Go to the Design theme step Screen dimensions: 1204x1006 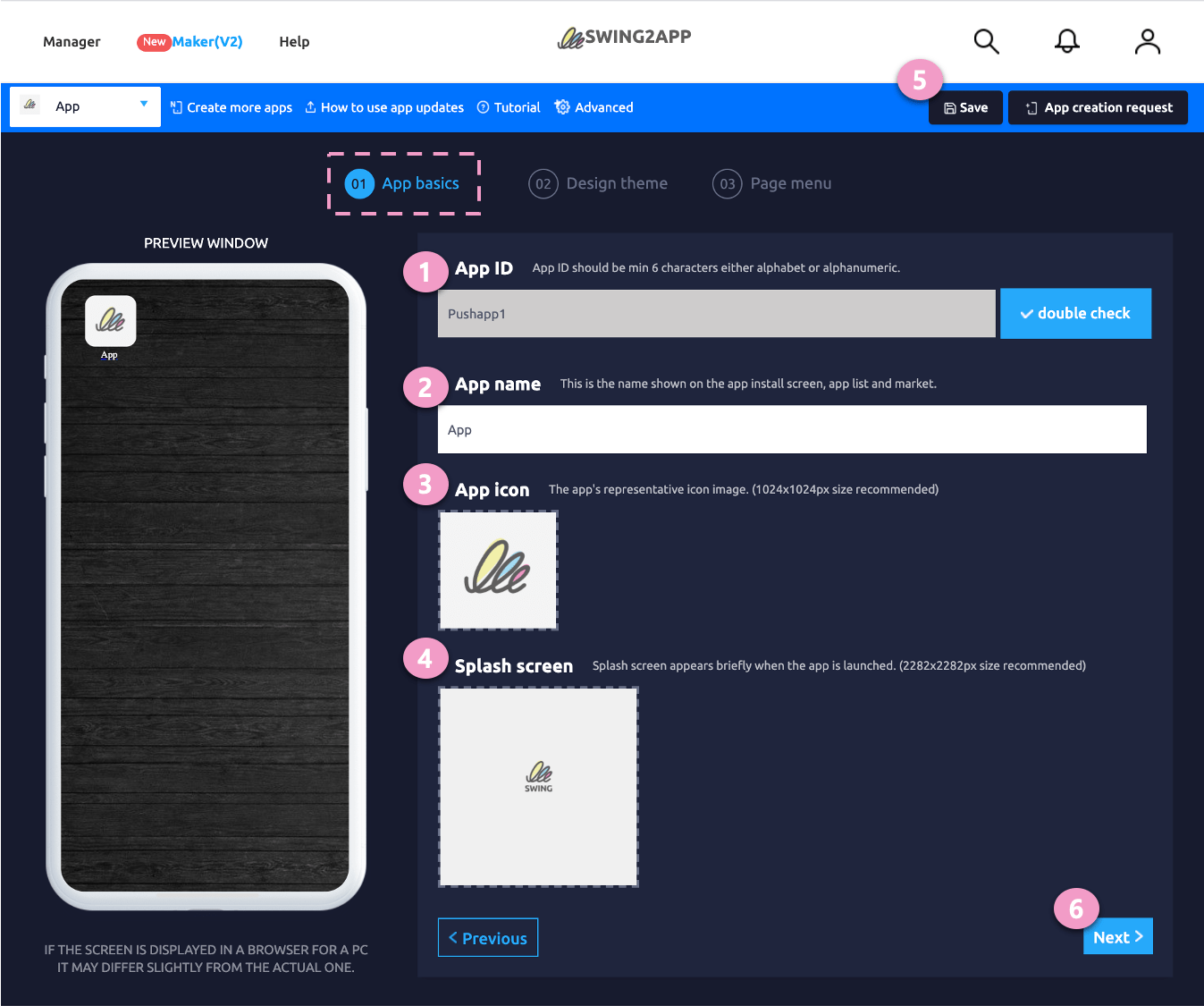tap(598, 183)
